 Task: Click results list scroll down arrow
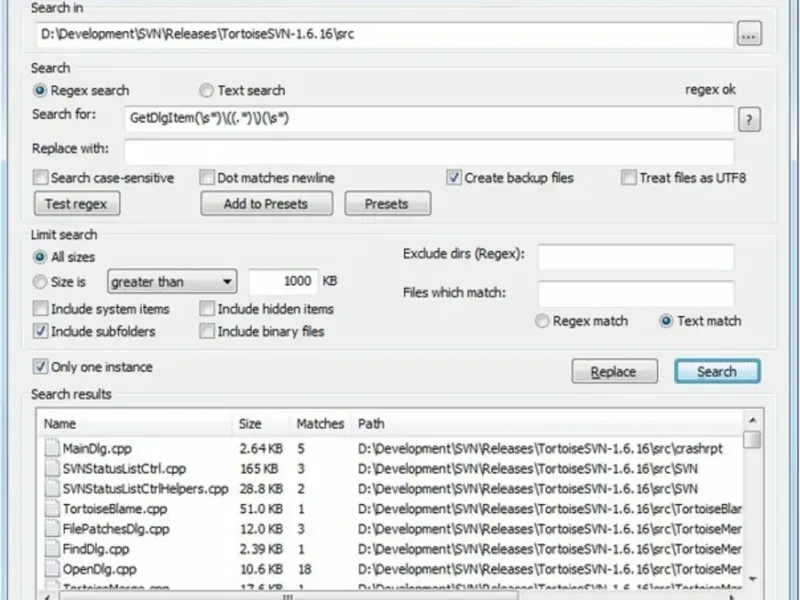753,579
